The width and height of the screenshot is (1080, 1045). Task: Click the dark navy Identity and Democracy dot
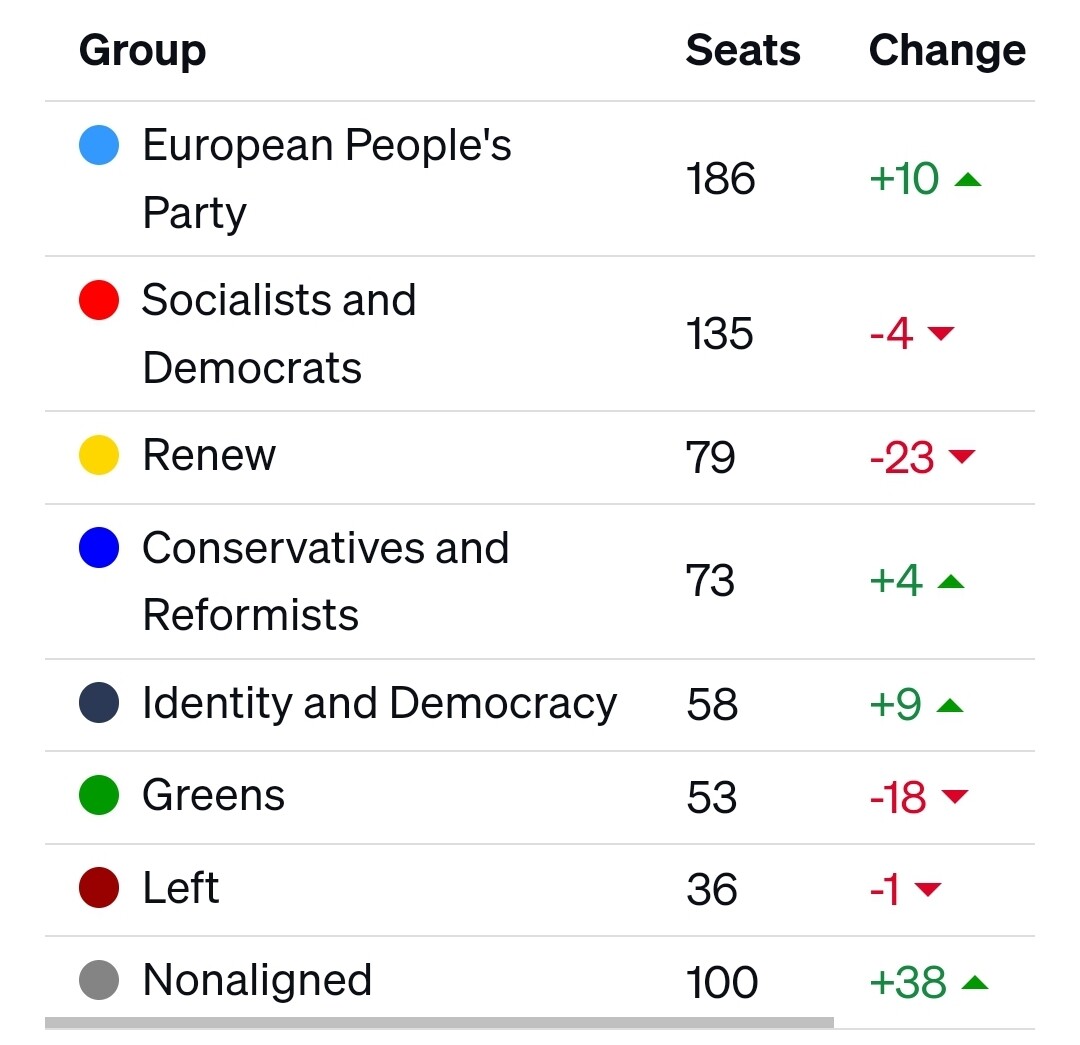[99, 703]
